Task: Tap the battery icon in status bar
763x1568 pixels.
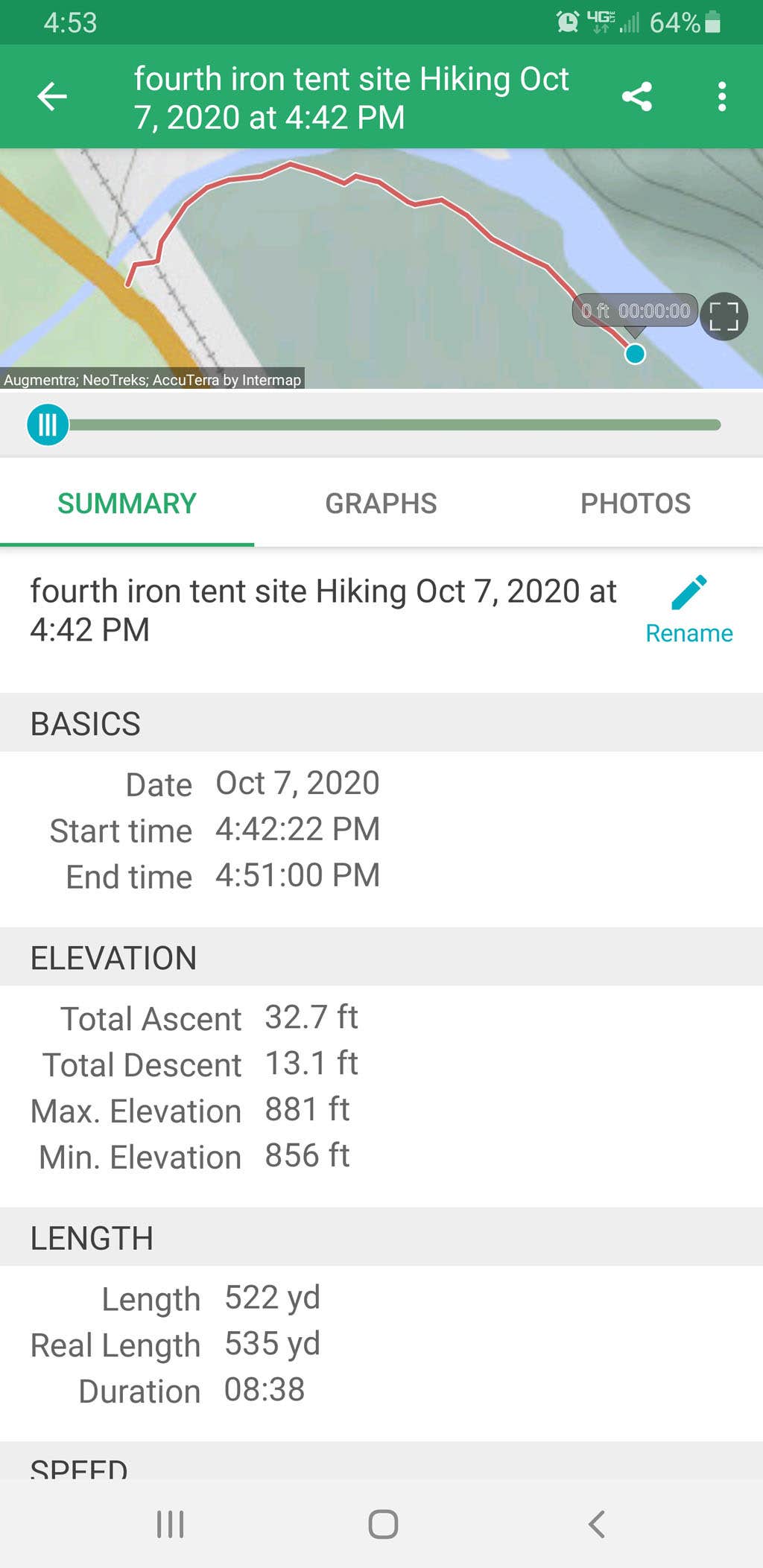Action: pos(713,22)
